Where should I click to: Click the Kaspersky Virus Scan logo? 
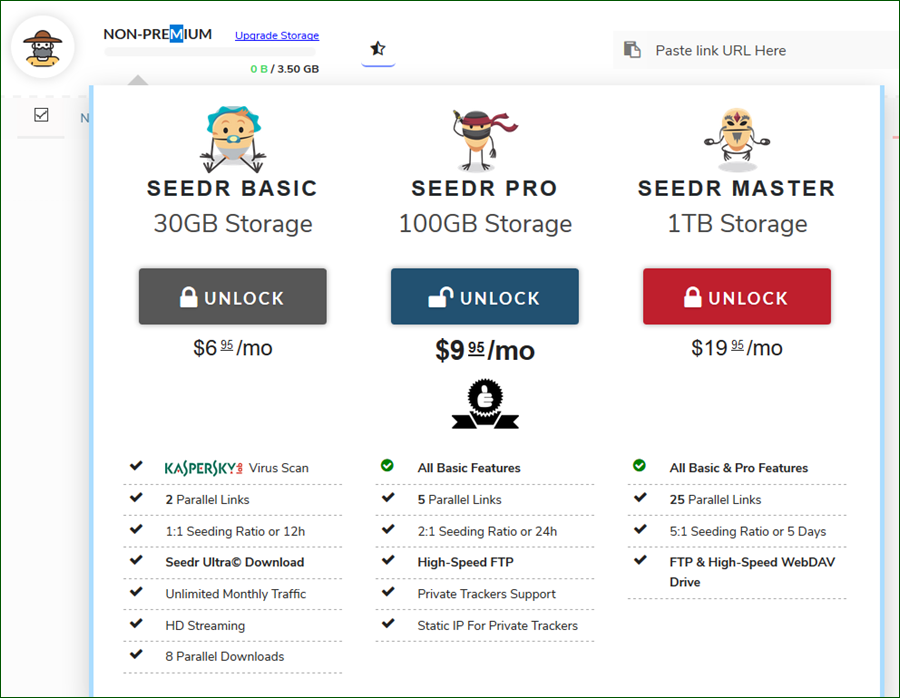[204, 468]
